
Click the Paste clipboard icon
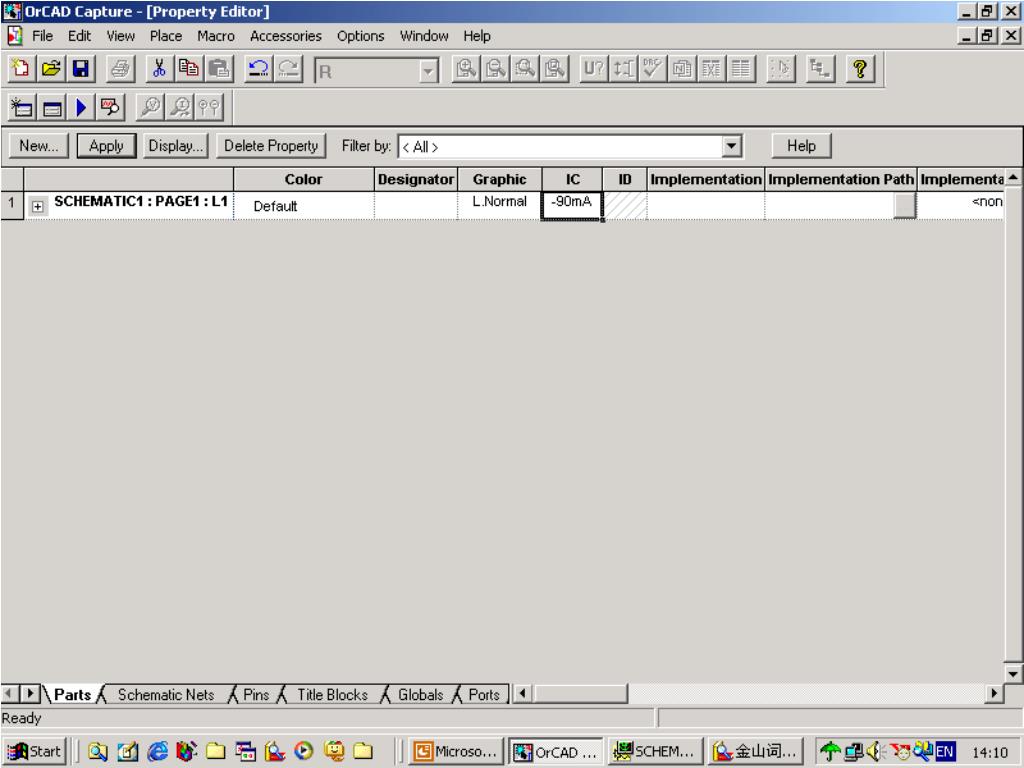[219, 69]
